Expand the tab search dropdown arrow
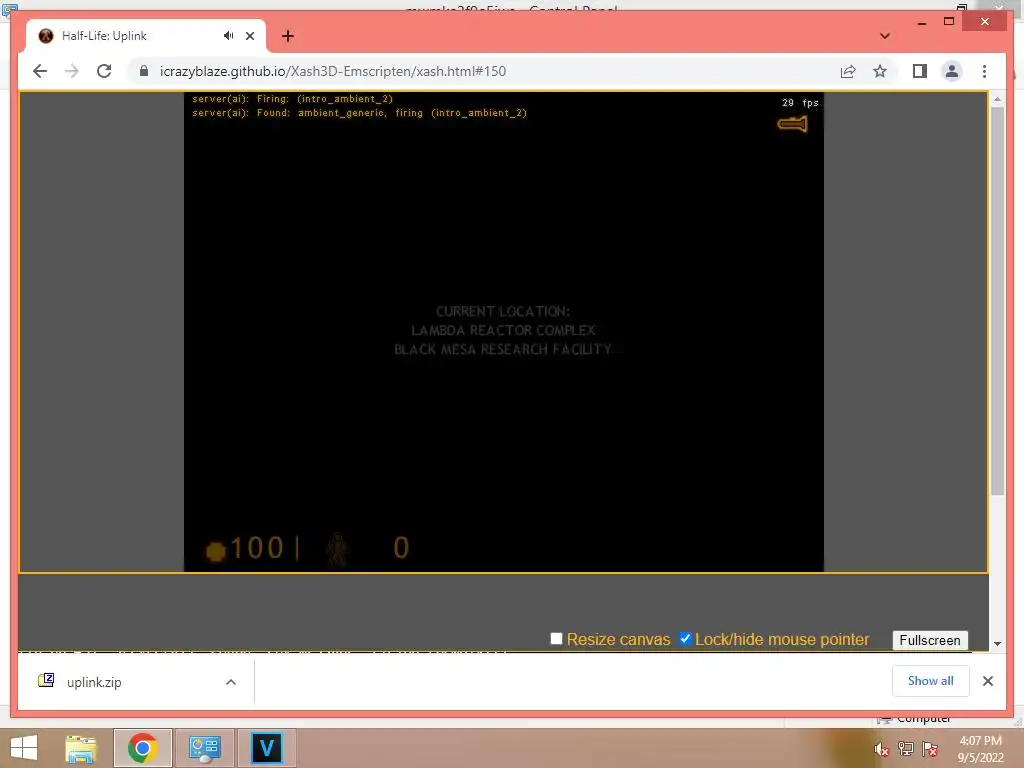 point(885,36)
